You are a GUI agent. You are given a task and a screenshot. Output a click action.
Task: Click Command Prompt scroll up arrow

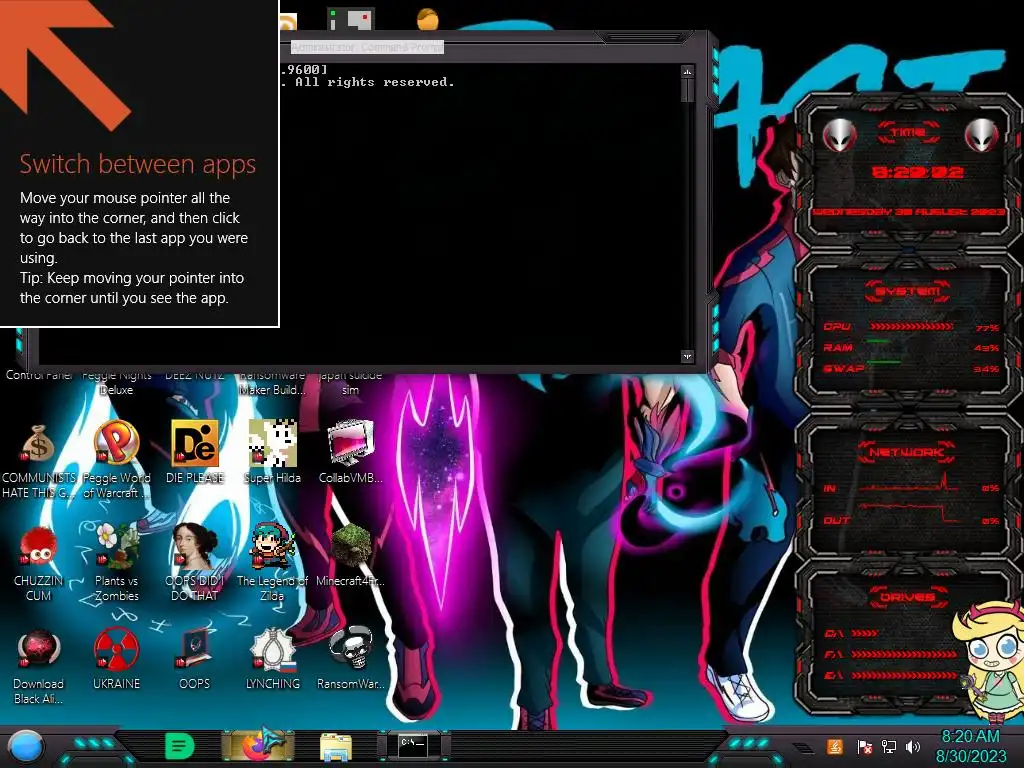point(687,71)
